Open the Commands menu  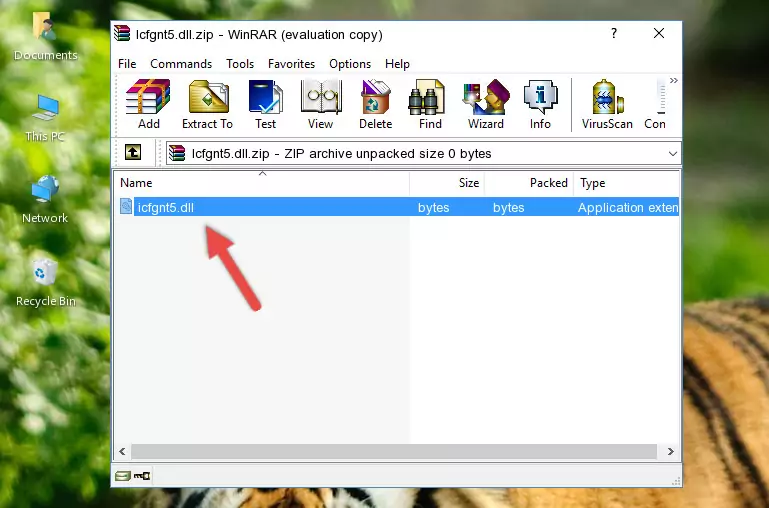click(181, 64)
